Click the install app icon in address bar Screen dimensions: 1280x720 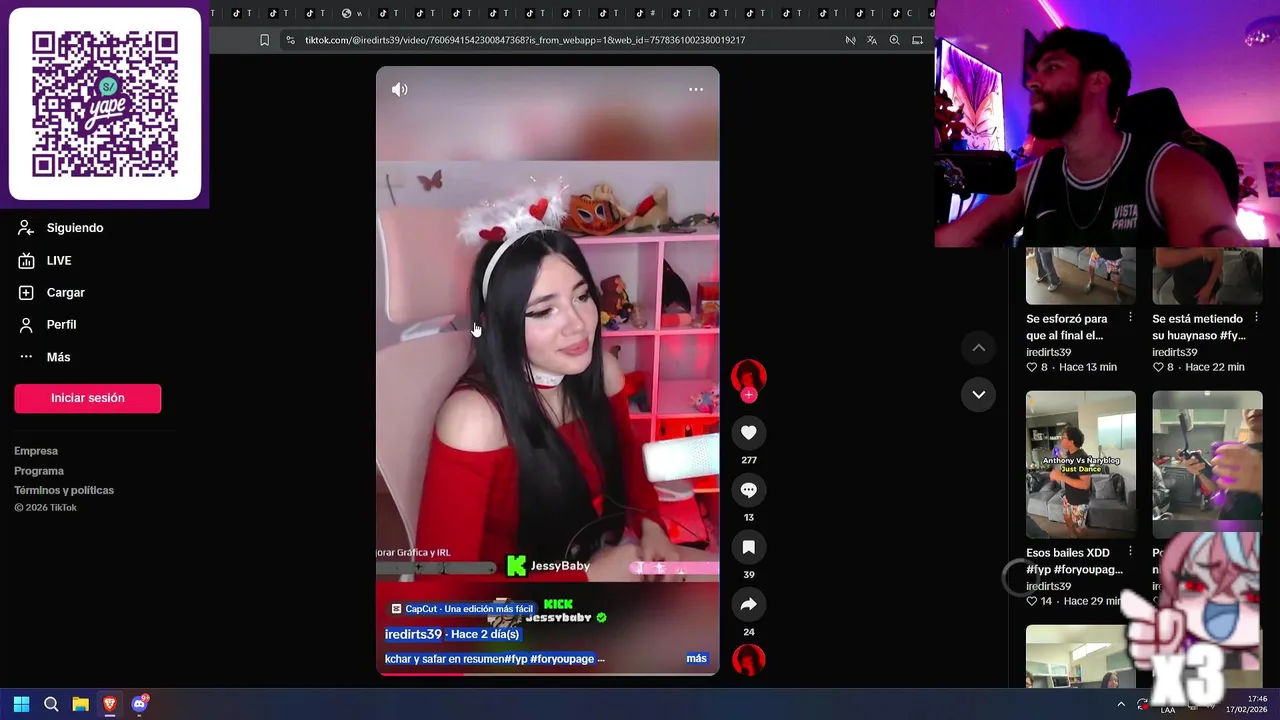[x=917, y=40]
